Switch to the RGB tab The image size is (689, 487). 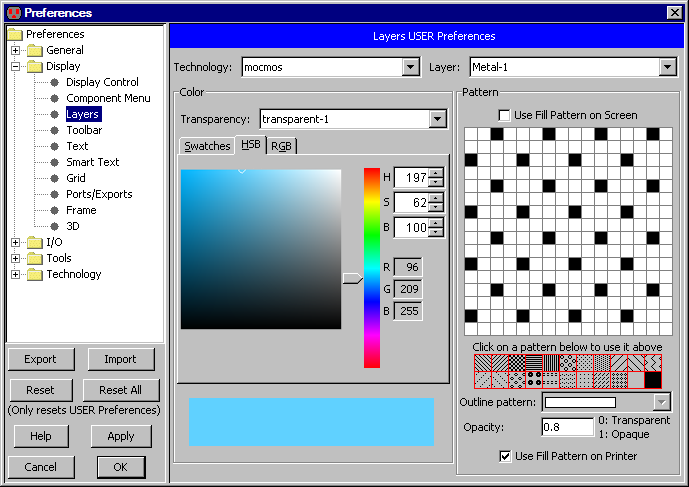[x=281, y=146]
